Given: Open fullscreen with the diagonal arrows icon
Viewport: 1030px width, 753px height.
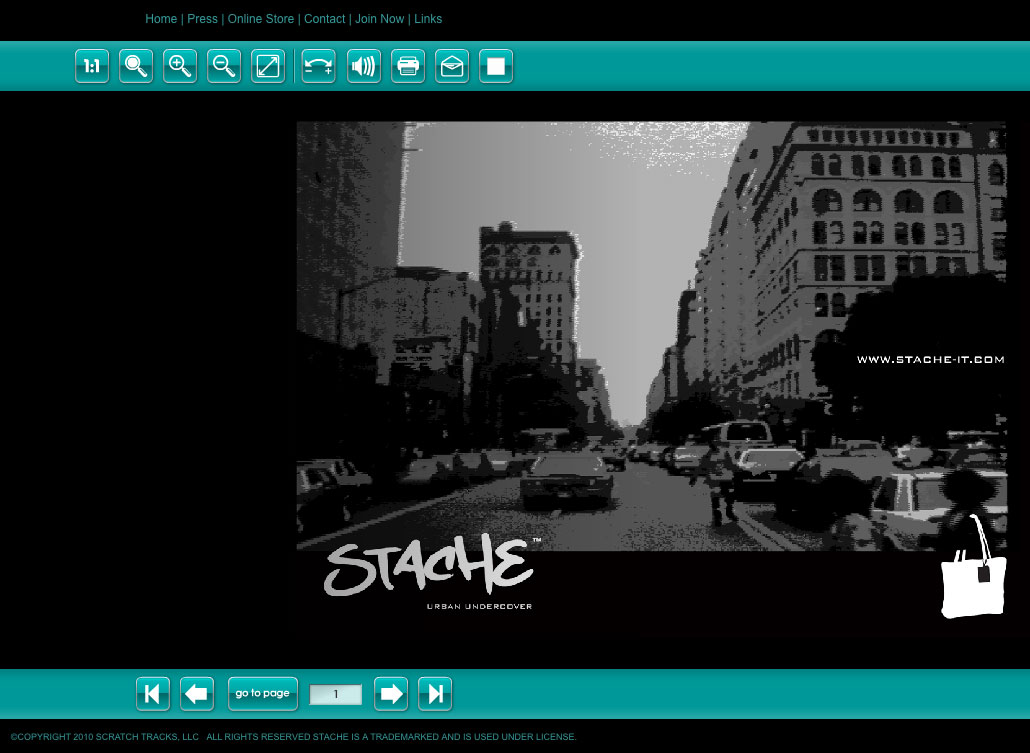Looking at the screenshot, I should click(x=268, y=66).
